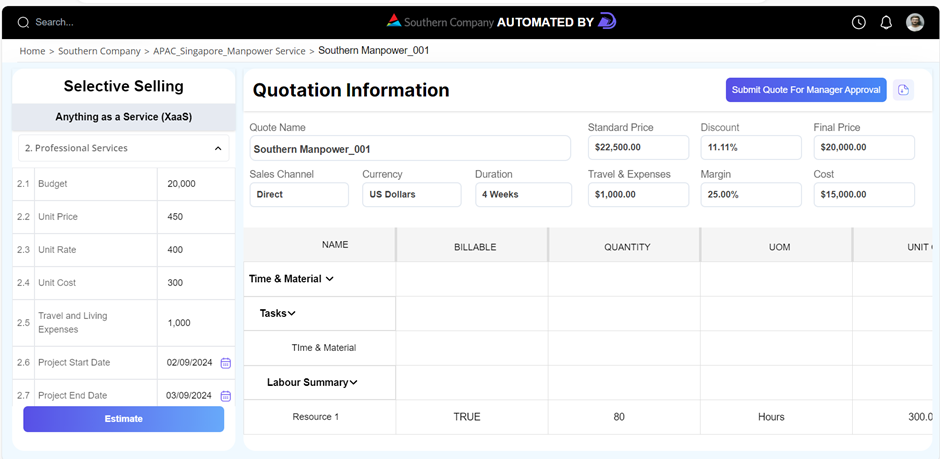Select the Anything as a Service (XaaS) tab
The image size is (940, 459).
coord(123,117)
